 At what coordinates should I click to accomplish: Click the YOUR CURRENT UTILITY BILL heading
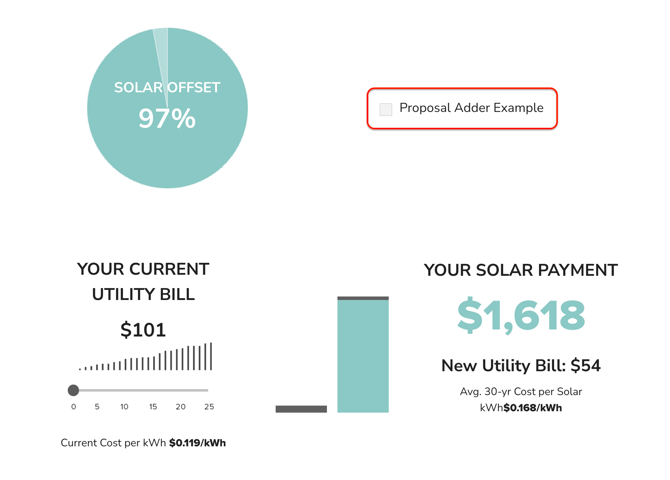143,282
